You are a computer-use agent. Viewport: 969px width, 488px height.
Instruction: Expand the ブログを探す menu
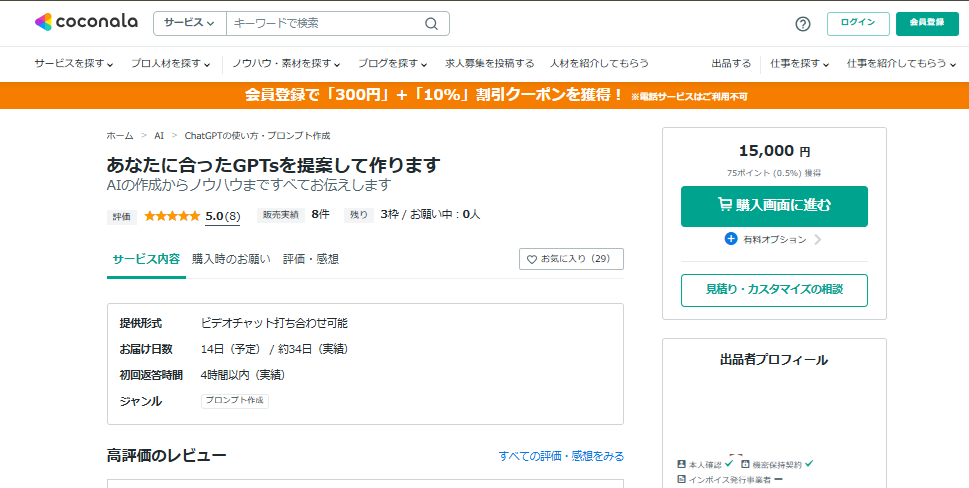[392, 64]
